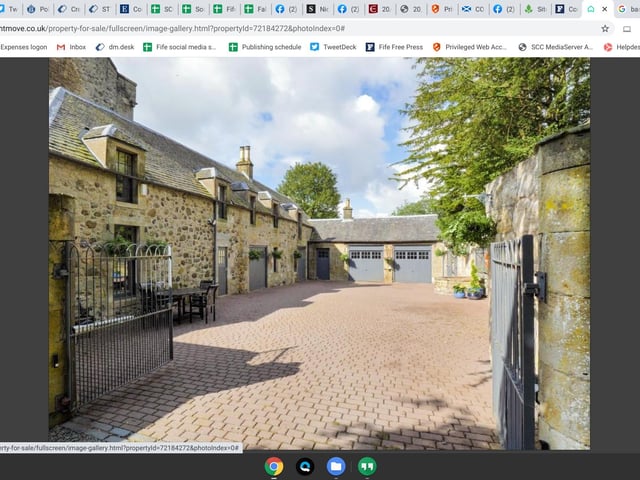640x480 pixels.
Task: Open the Gmail 'Inbox' bookmark
Action: tap(72, 47)
